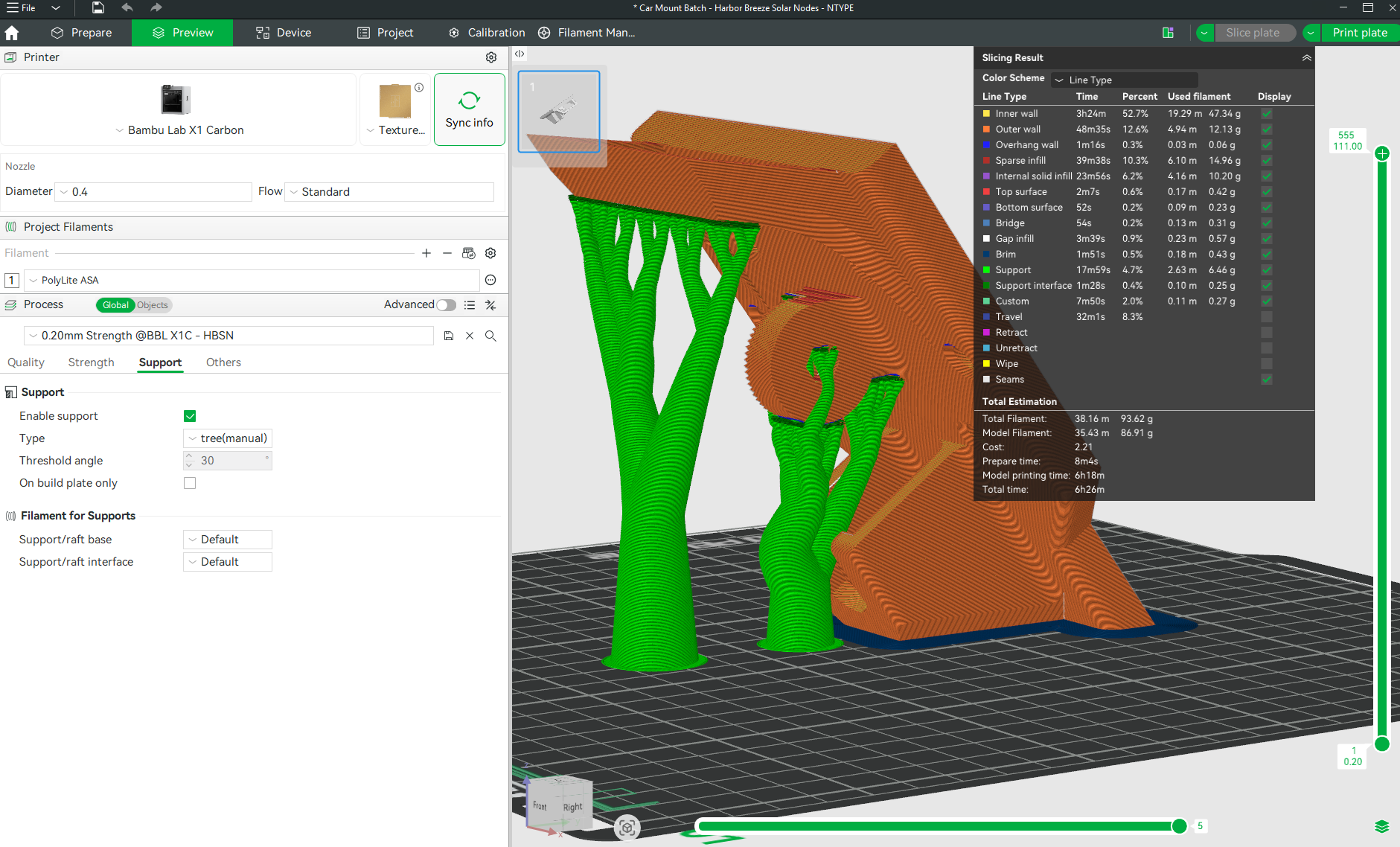Open the process preset dropdown
Screen dimensions: 1400x847
pos(229,336)
